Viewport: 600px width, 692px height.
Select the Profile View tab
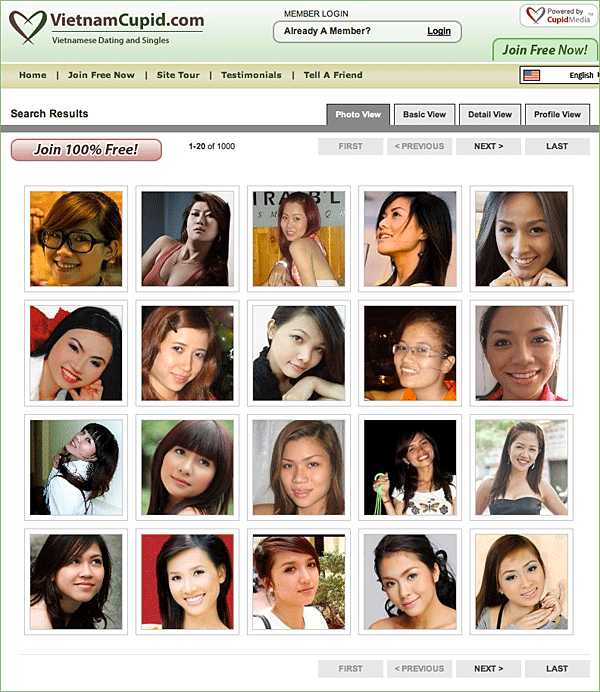(557, 114)
